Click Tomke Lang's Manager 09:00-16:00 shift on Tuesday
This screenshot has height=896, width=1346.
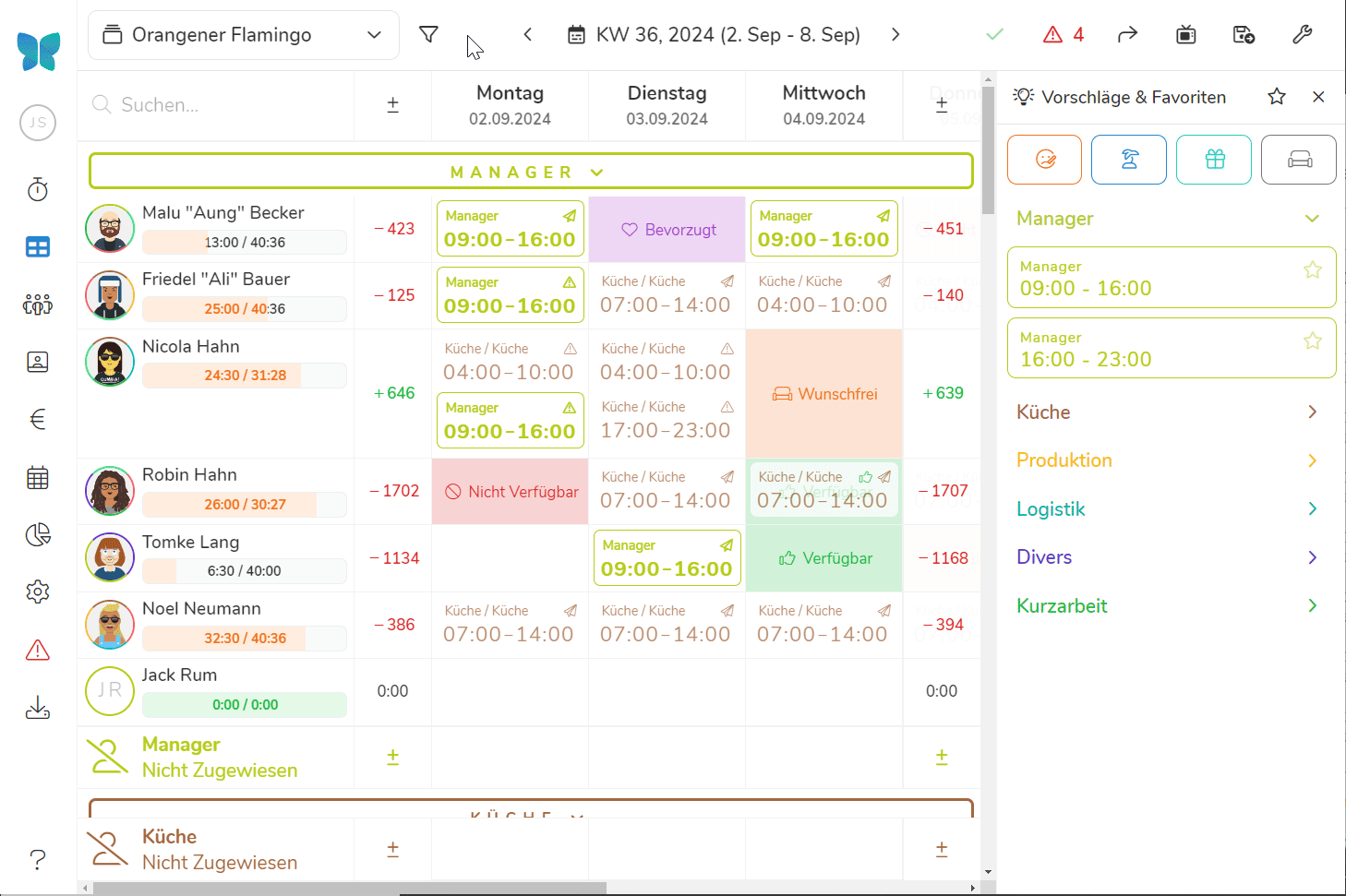667,558
